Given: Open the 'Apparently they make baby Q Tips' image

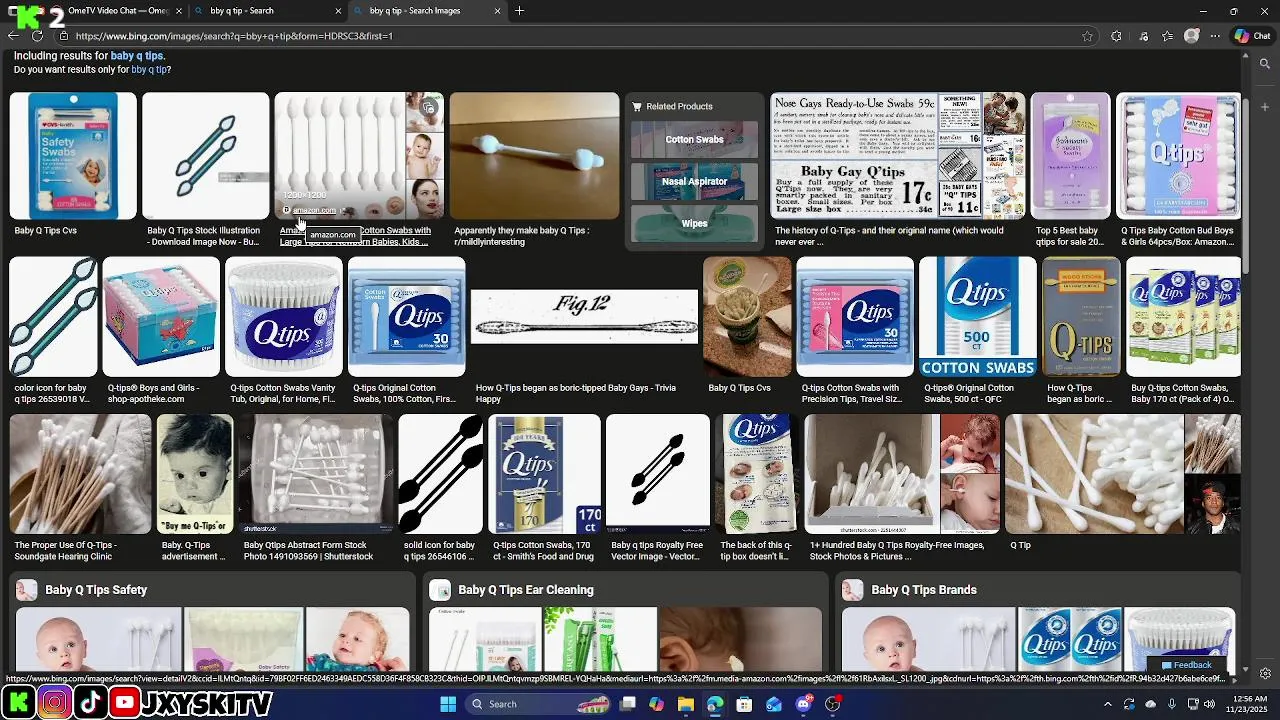Looking at the screenshot, I should [x=534, y=156].
